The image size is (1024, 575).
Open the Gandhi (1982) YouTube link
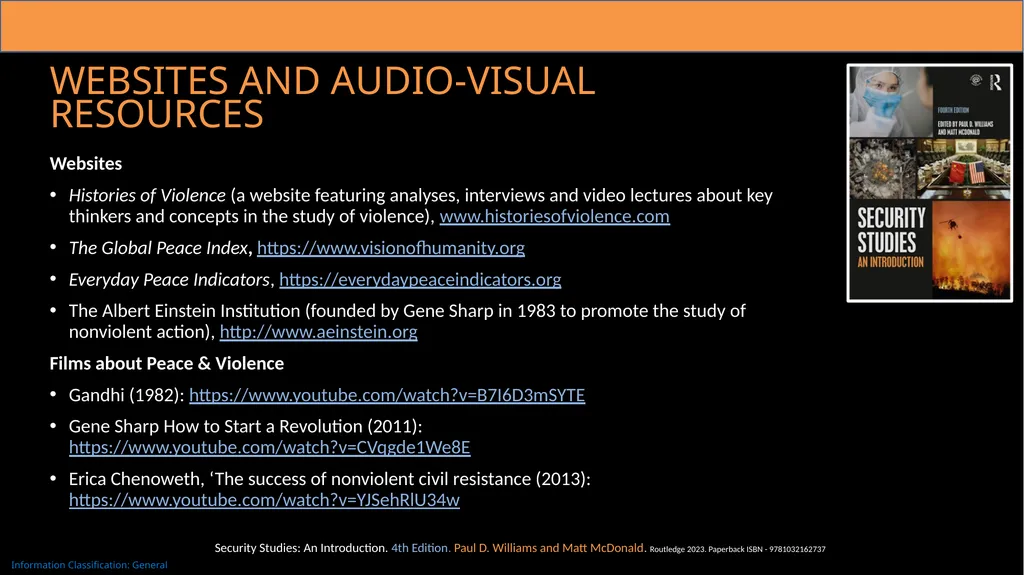[x=387, y=395]
